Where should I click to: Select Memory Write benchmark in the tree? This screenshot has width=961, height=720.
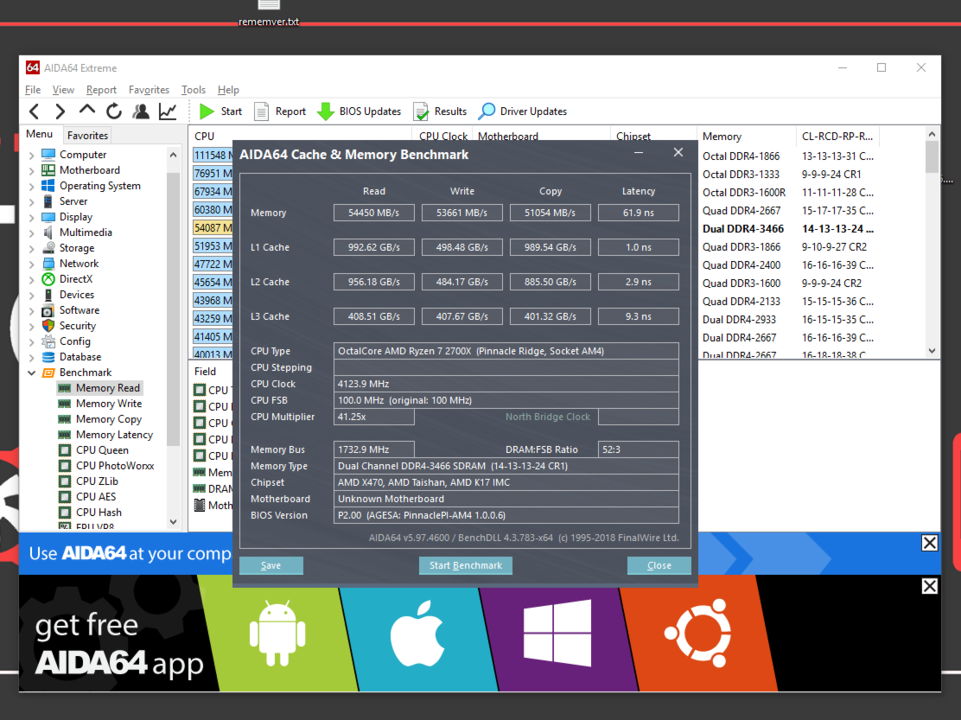click(x=108, y=404)
